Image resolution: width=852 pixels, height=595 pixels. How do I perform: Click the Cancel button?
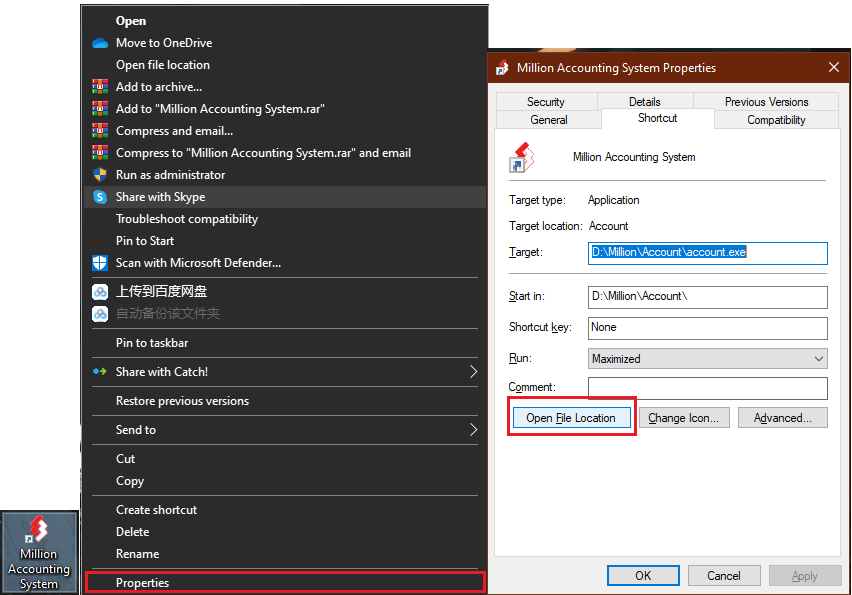click(724, 575)
